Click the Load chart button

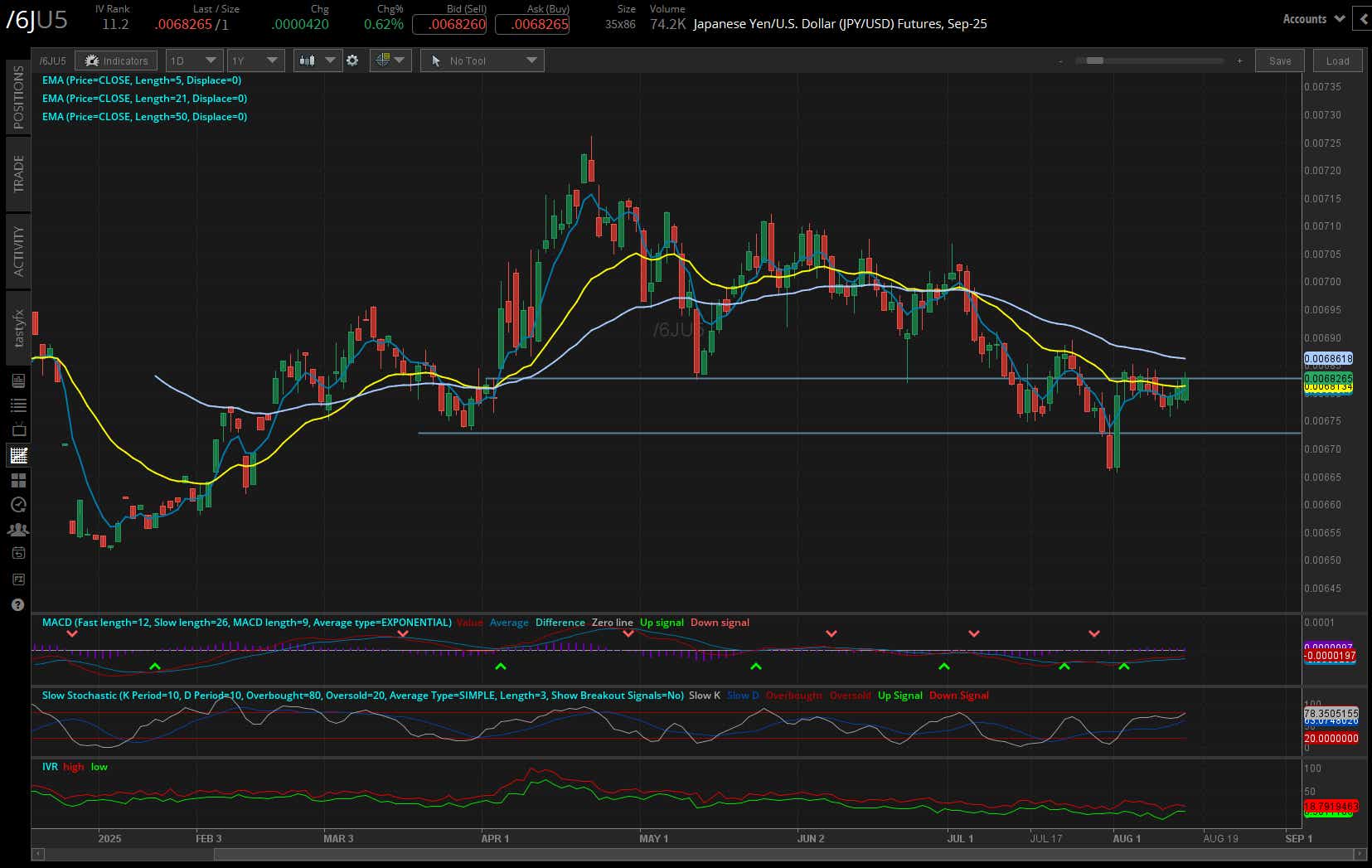tap(1337, 61)
